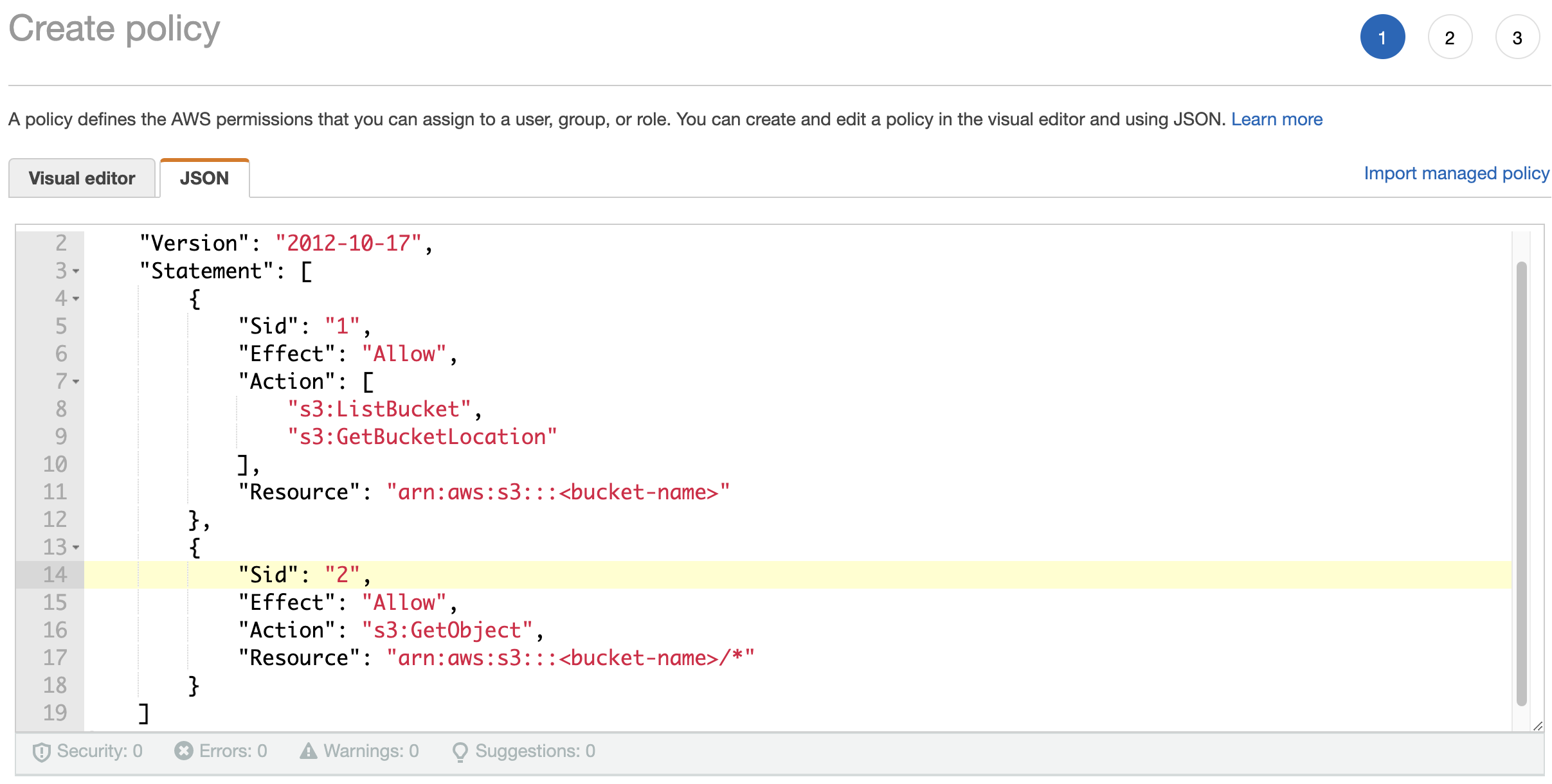The width and height of the screenshot is (1552, 784).
Task: Click the editor vertical scrollbar
Action: click(x=1521, y=482)
